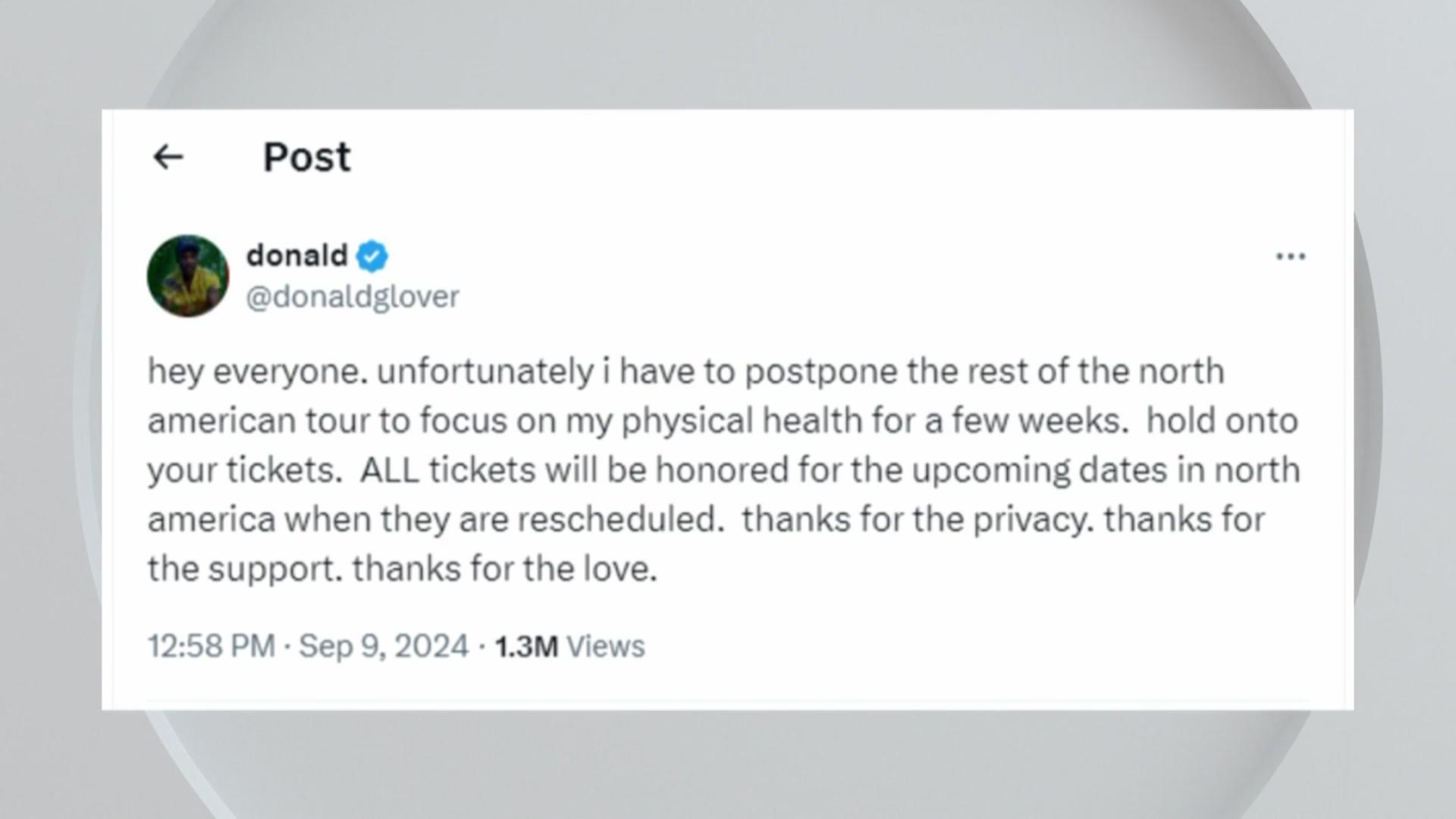Click the display name donald
The width and height of the screenshot is (1456, 819).
297,256
